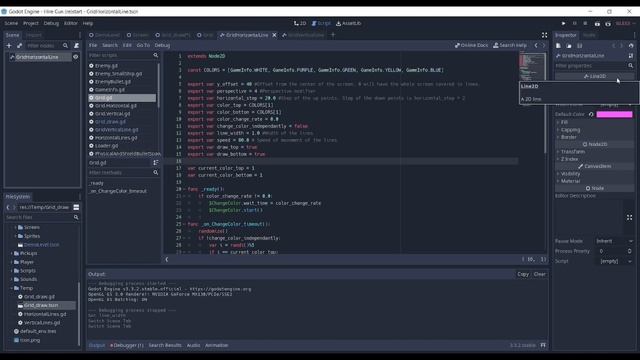The height and width of the screenshot is (360, 640).
Task: Toggle FileSystem split view mode icon
Action: [x=76, y=207]
